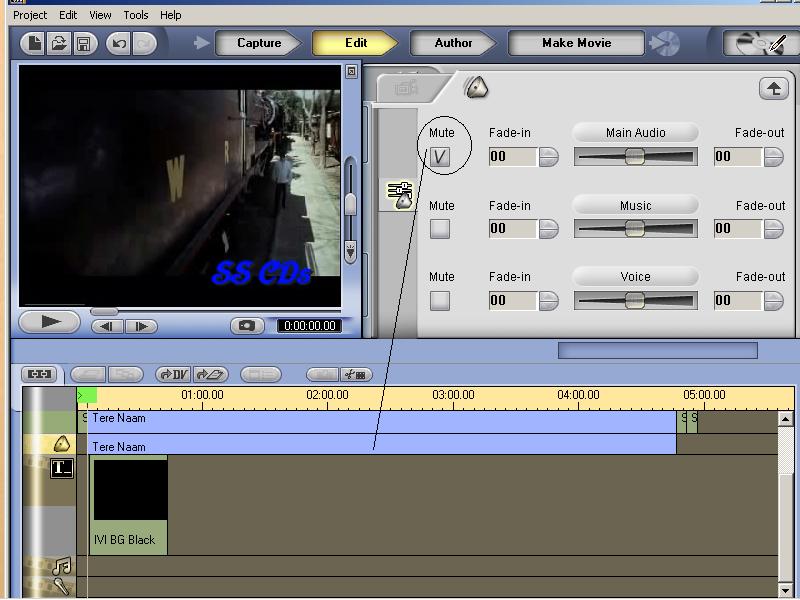Open the Tools menu
This screenshot has width=800, height=600.
136,15
